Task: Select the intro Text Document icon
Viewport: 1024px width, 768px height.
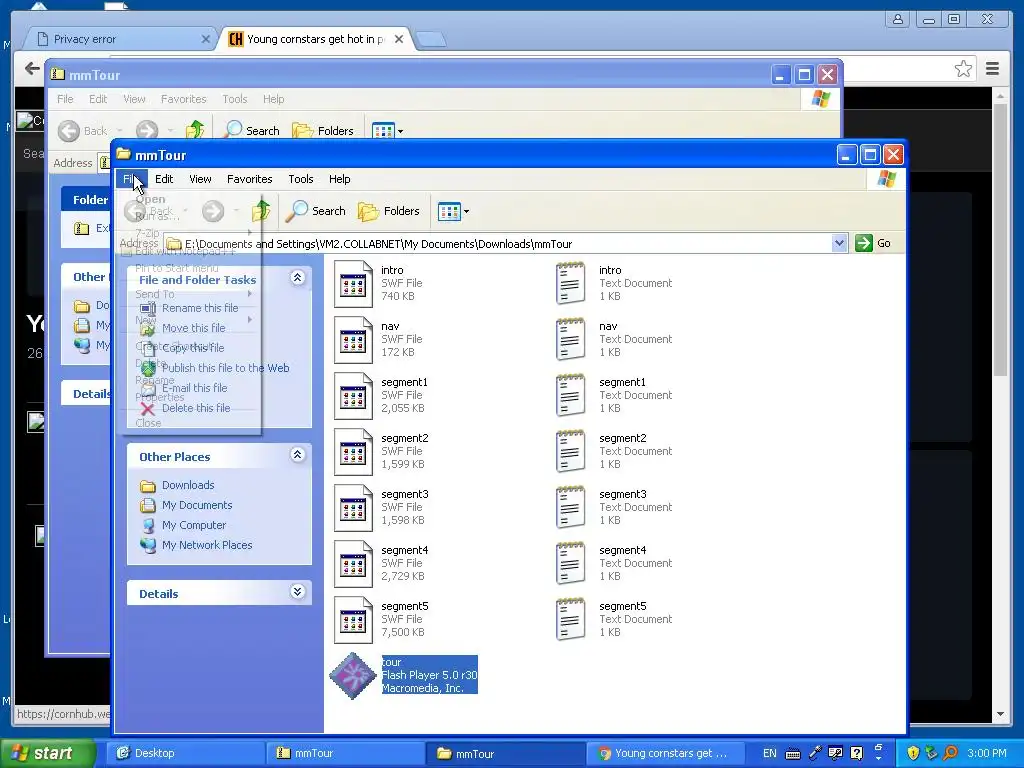Action: tap(571, 283)
